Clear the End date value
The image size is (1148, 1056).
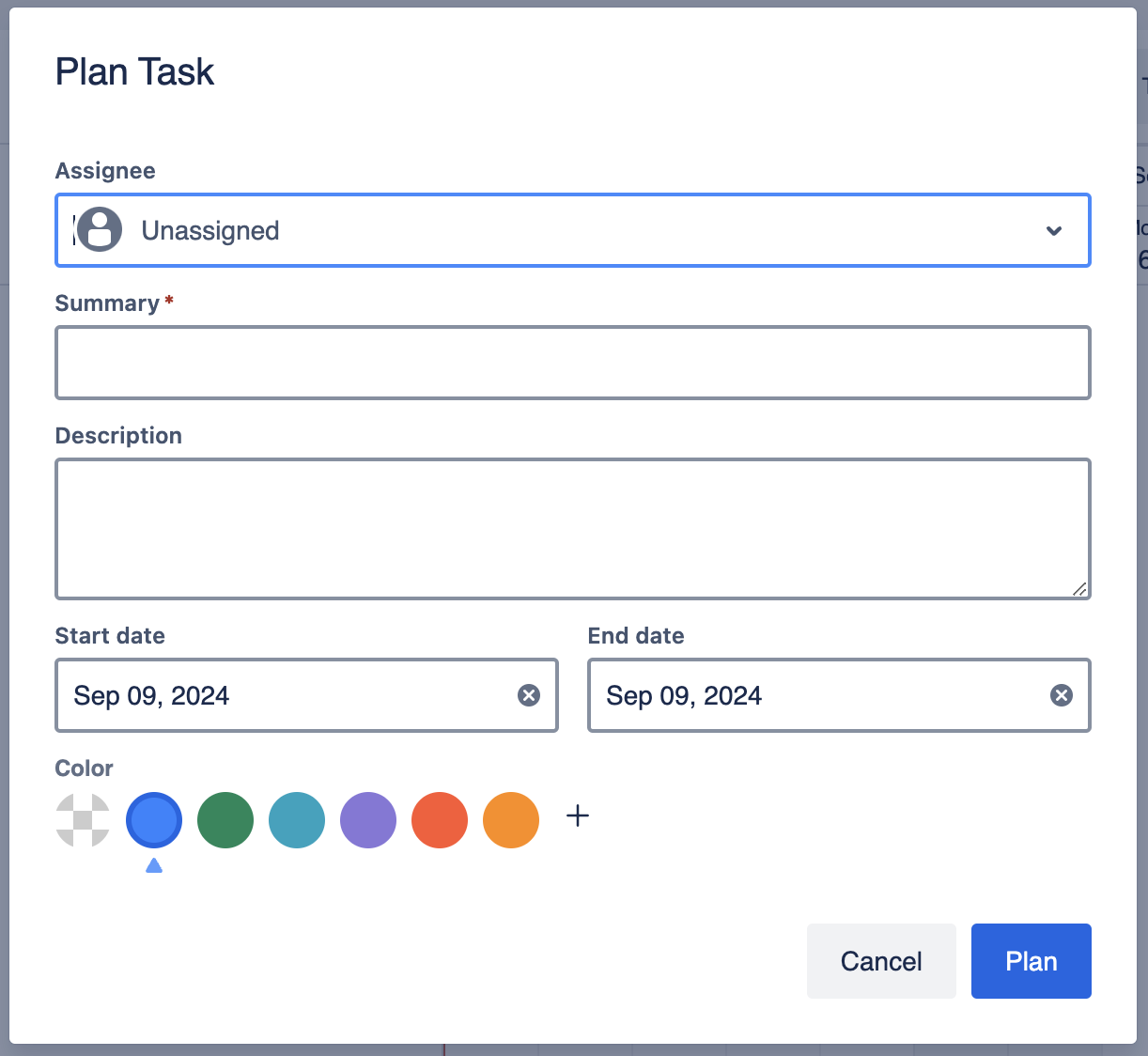click(x=1062, y=695)
